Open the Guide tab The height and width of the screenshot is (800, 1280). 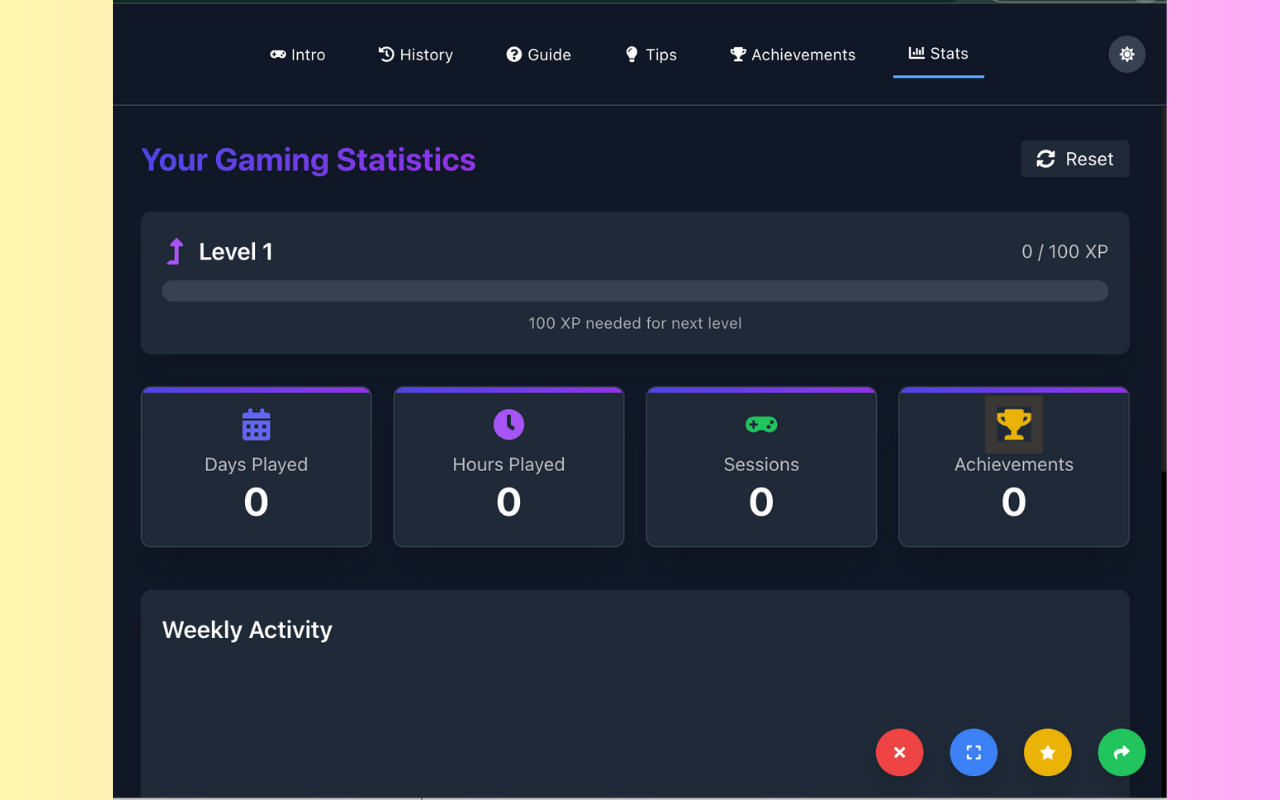[x=538, y=55]
